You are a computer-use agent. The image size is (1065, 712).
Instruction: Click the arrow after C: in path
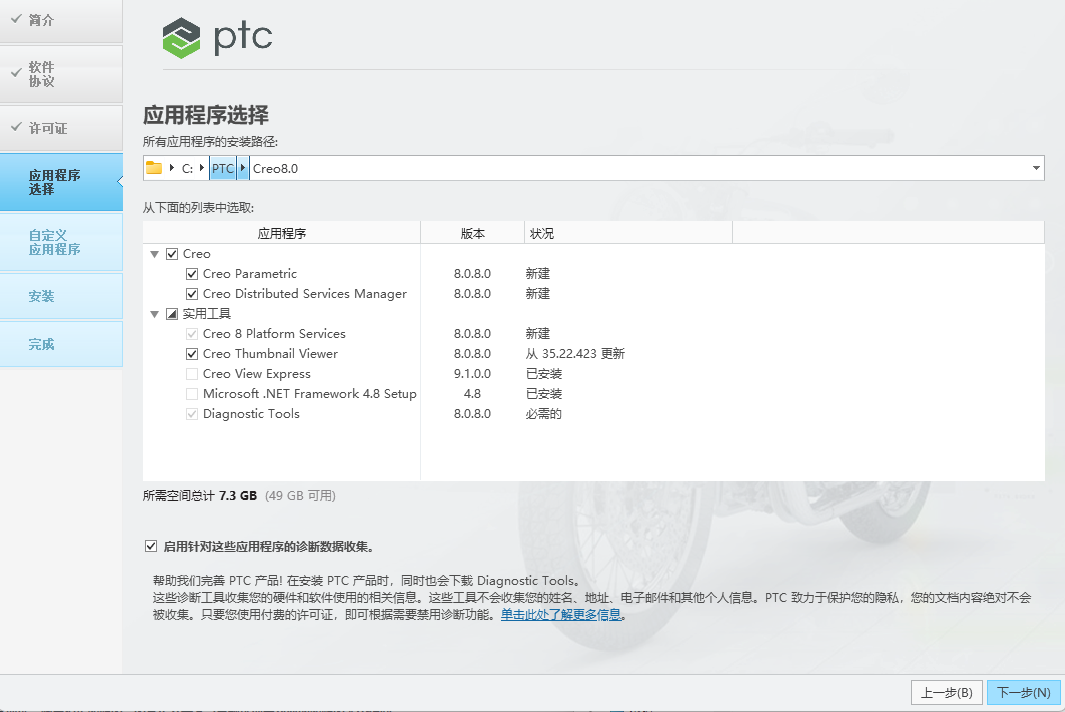pyautogui.click(x=202, y=168)
